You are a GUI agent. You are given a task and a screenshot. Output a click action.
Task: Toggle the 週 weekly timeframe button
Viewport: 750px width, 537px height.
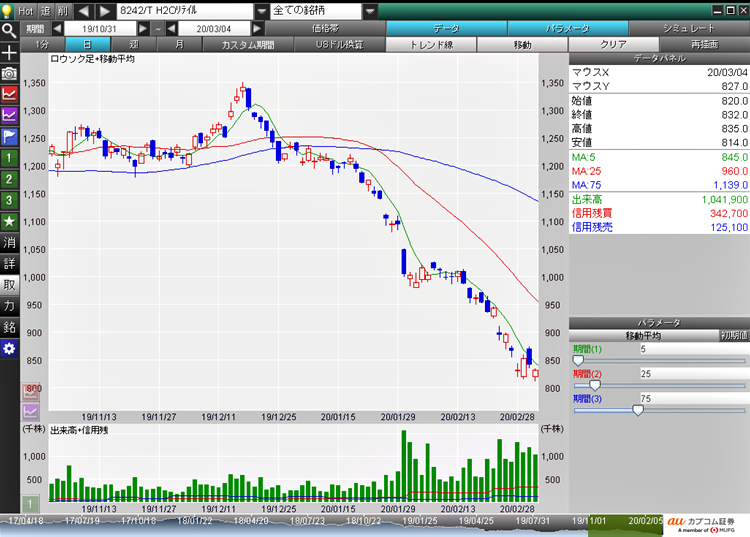pyautogui.click(x=134, y=45)
